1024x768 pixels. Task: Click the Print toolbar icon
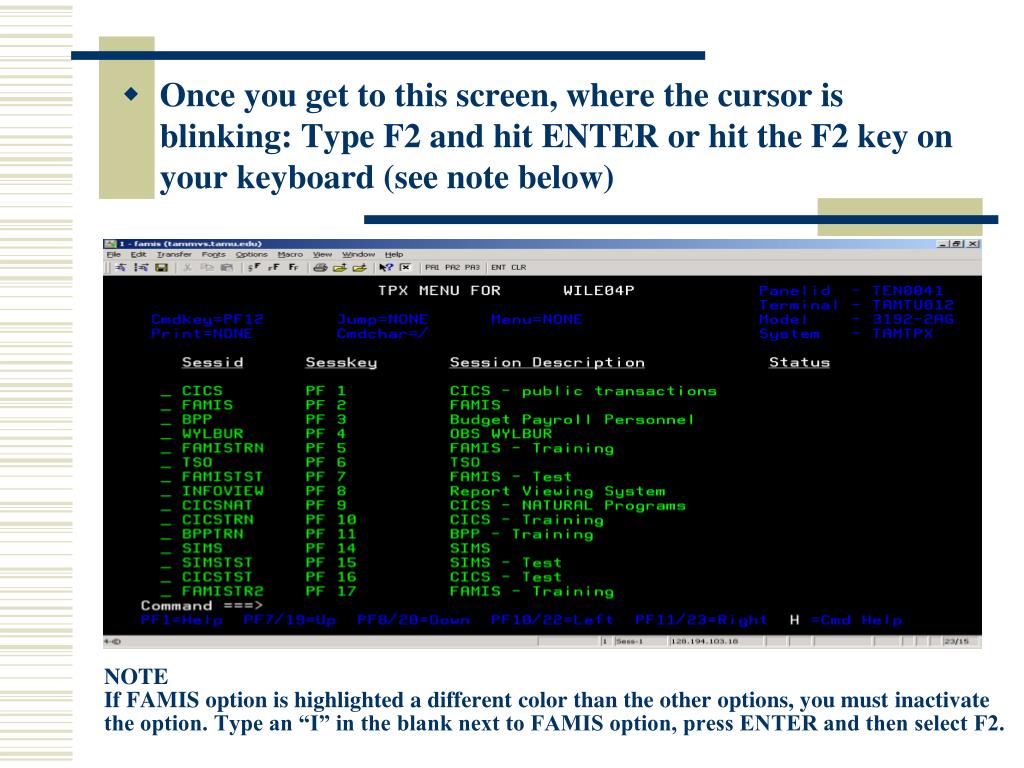point(320,267)
